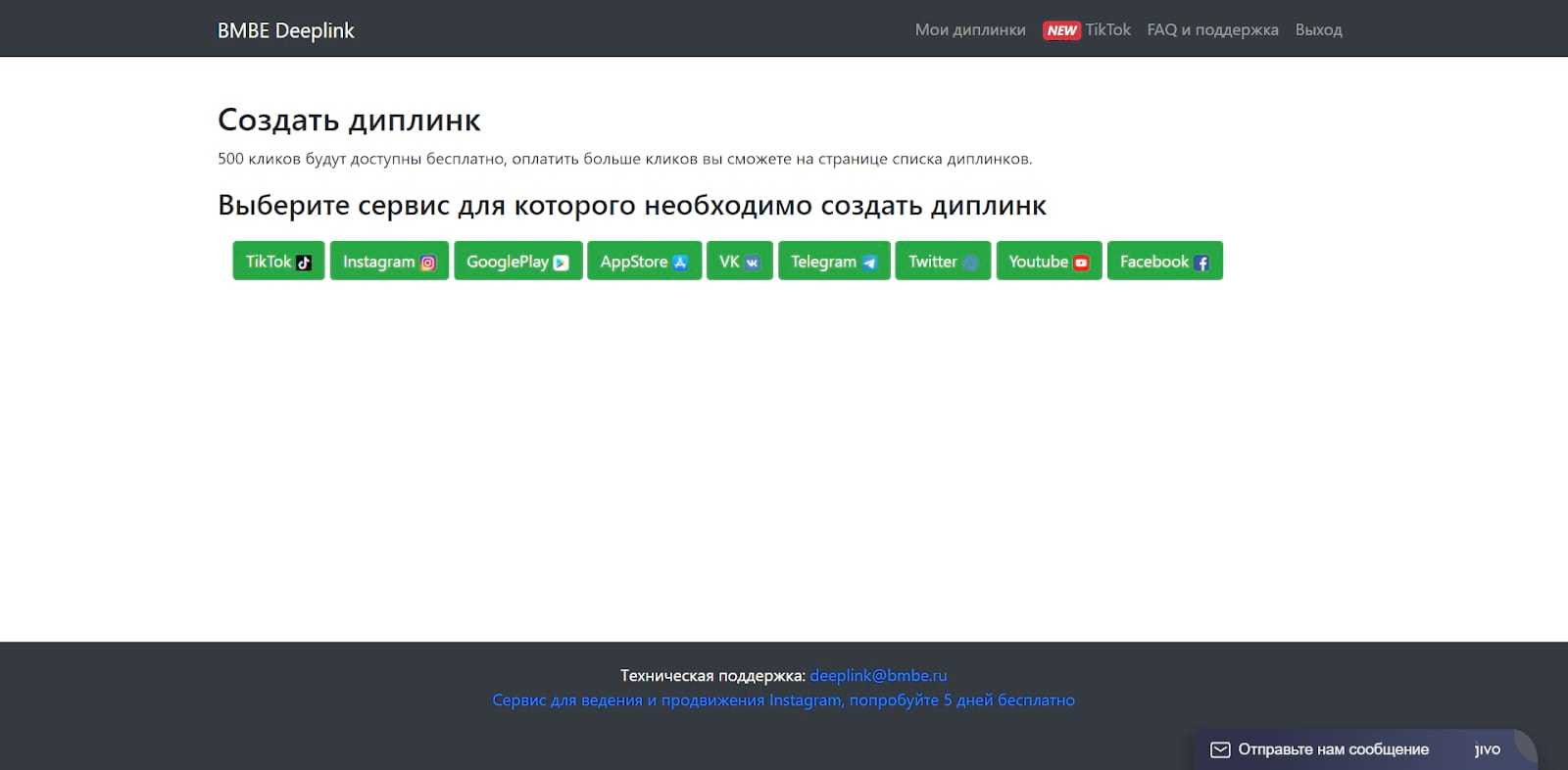Click the jivo brand label
The height and width of the screenshot is (770, 1568).
(1487, 749)
